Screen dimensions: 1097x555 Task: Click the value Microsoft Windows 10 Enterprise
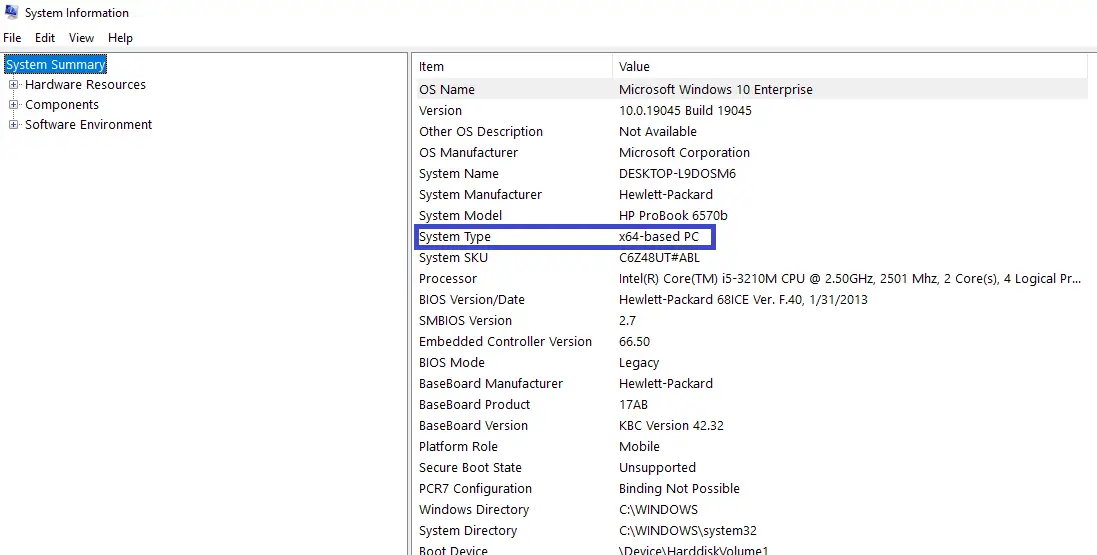pos(716,90)
